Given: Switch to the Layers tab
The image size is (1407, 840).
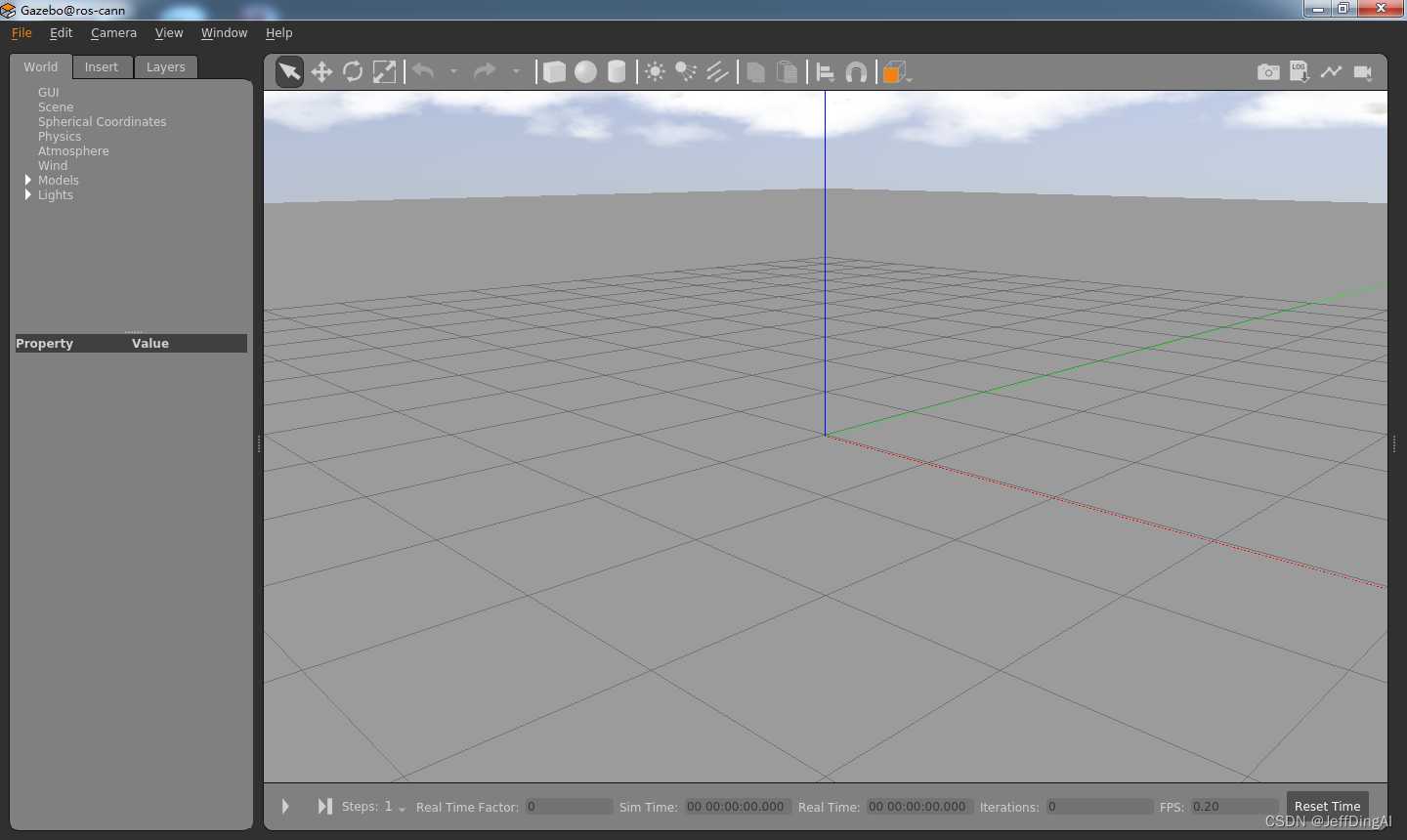Looking at the screenshot, I should click(166, 66).
